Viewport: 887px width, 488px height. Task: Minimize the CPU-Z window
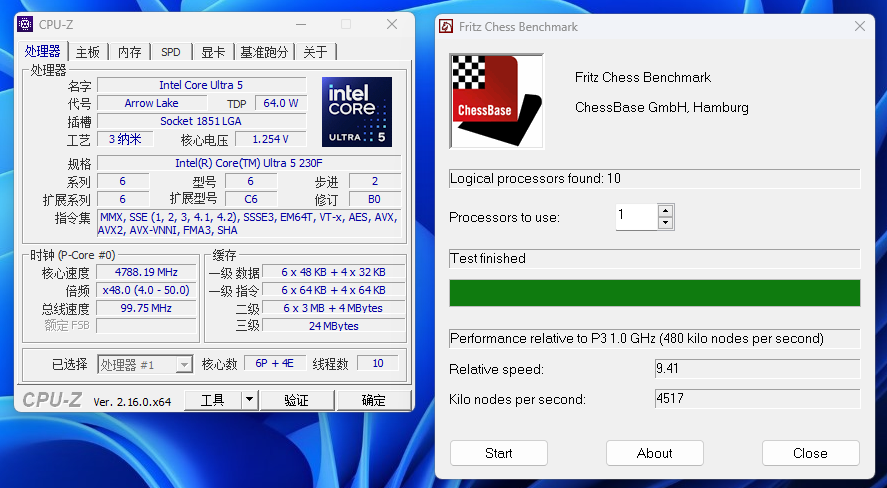point(301,23)
